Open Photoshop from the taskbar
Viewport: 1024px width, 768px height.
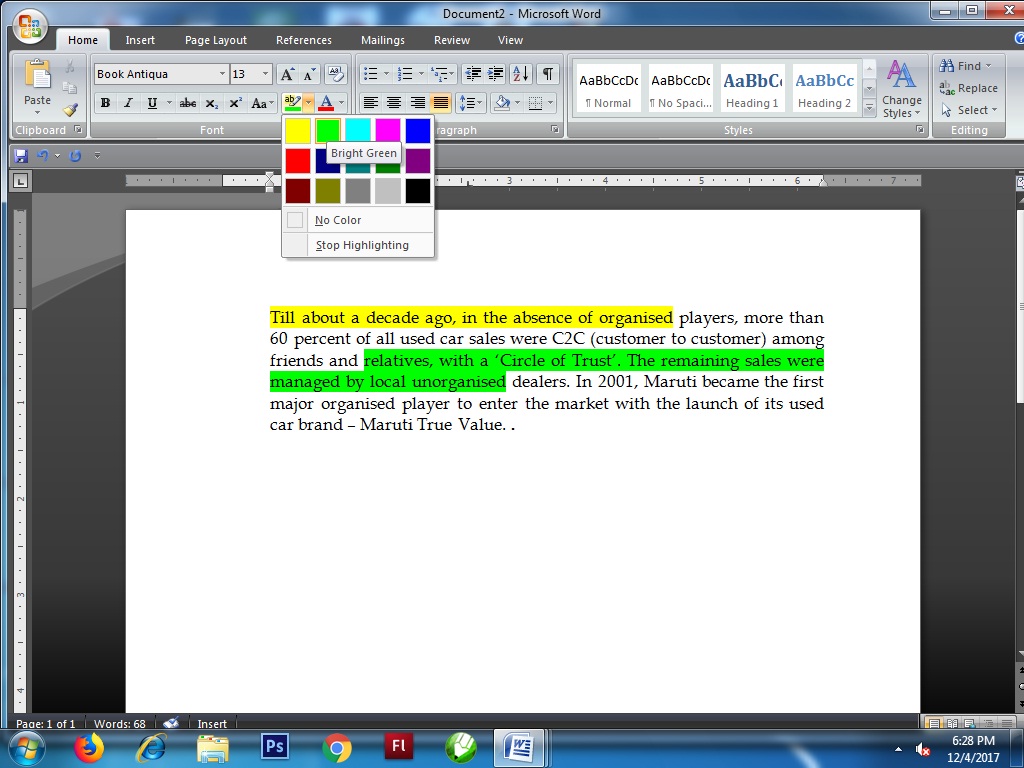tap(274, 746)
